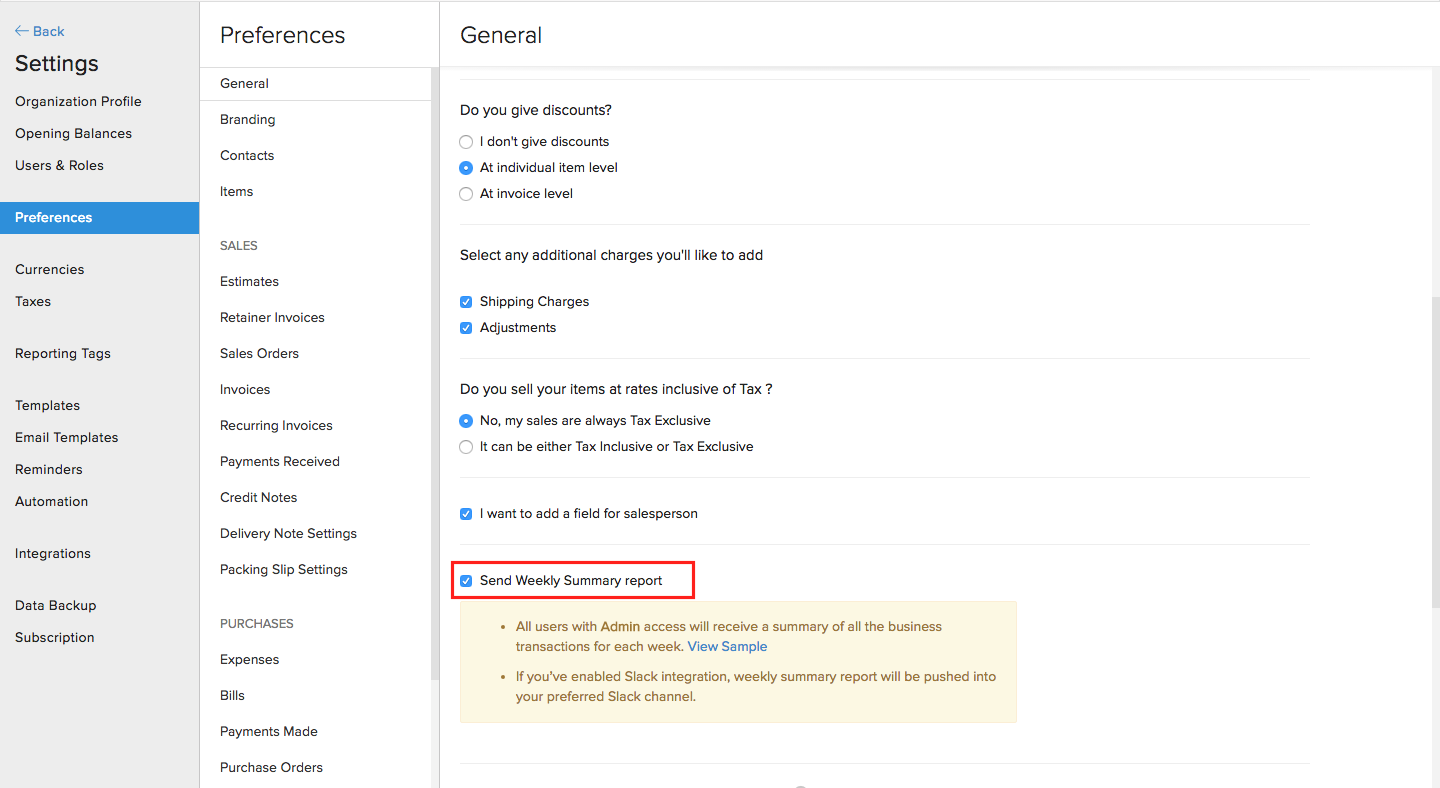This screenshot has height=788, width=1440.
Task: Select "I don't give discounts" option
Action: 466,142
